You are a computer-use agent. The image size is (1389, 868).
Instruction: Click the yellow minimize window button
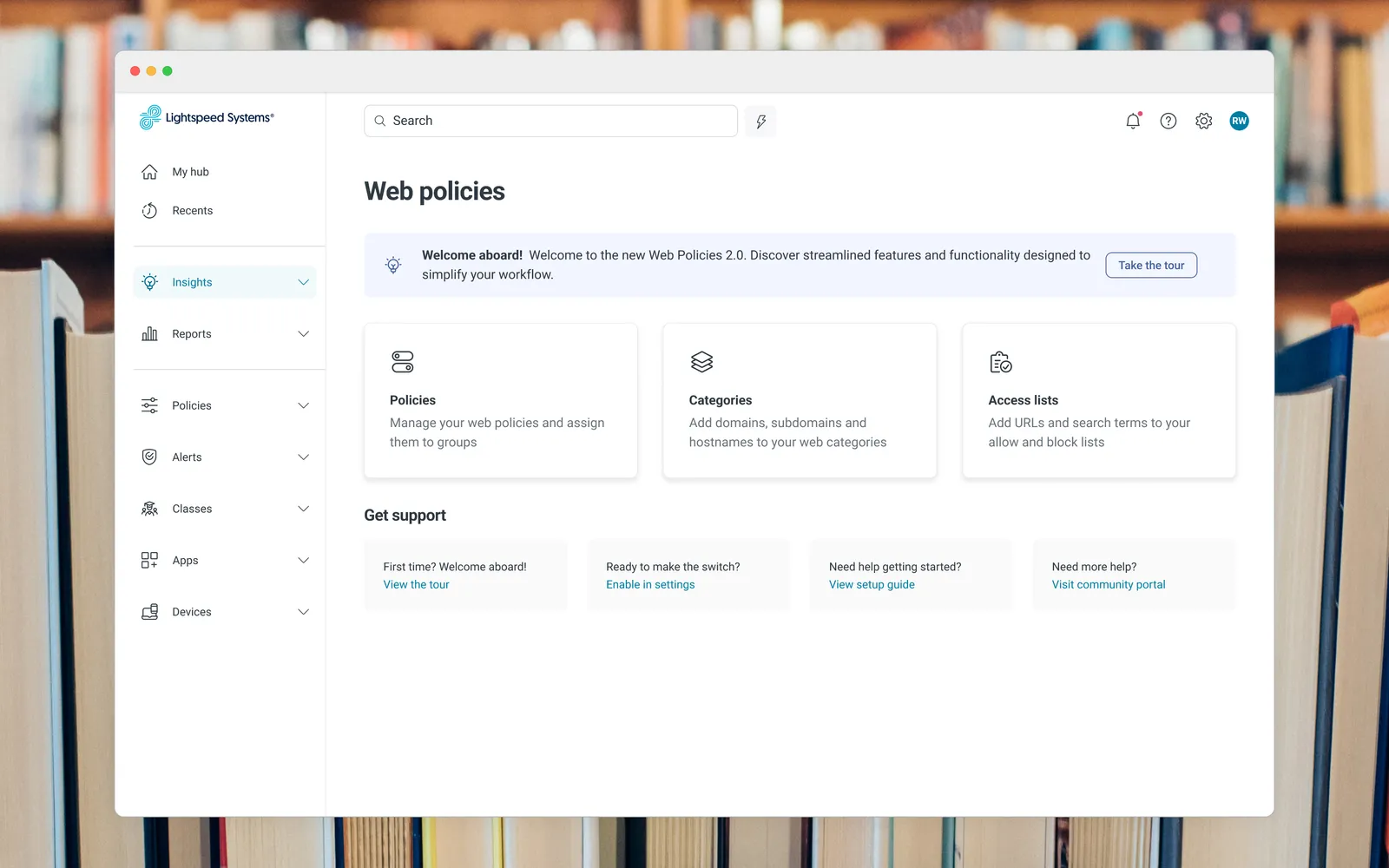pos(151,71)
